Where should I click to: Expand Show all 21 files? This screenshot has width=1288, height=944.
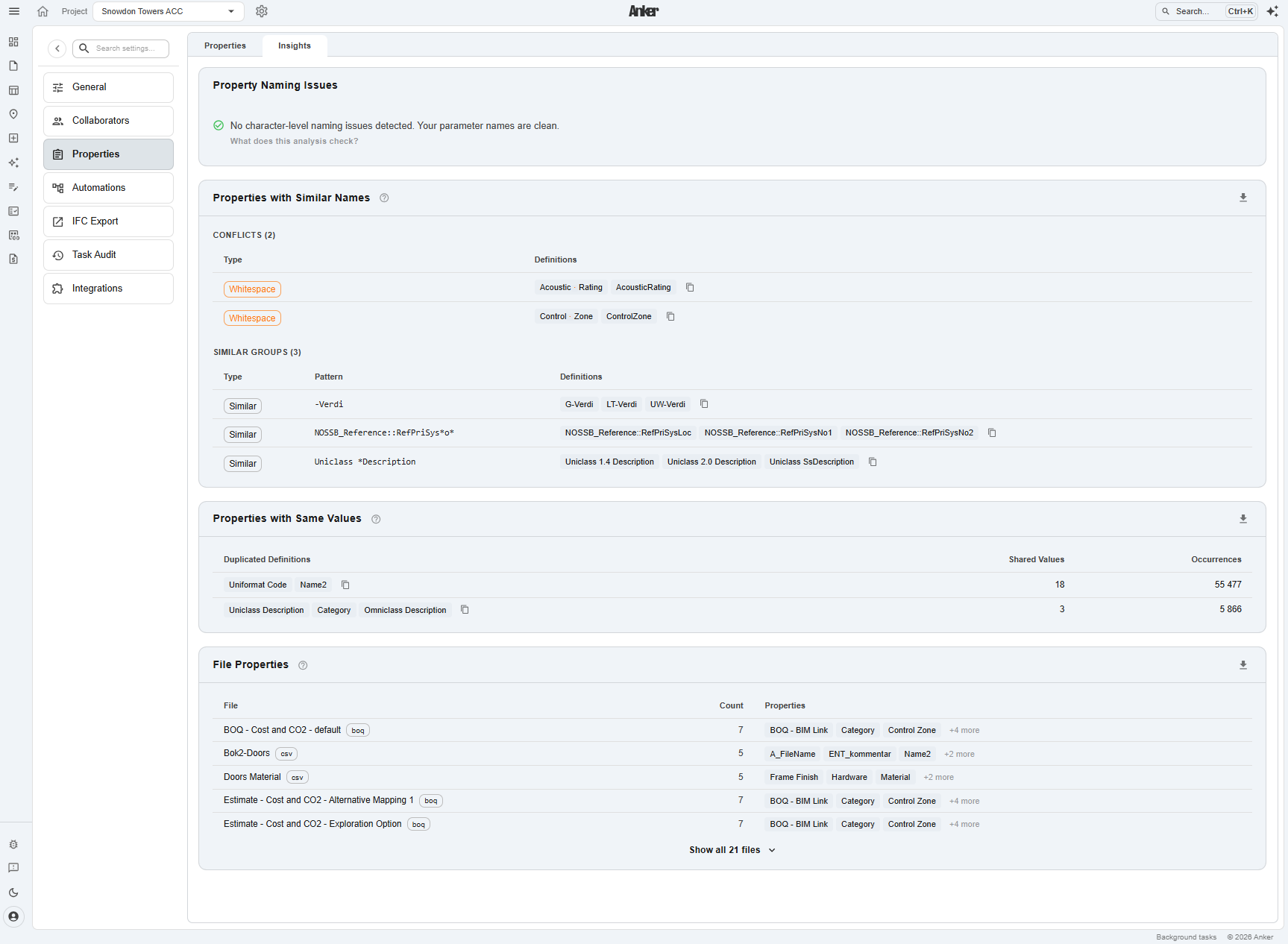tap(732, 850)
